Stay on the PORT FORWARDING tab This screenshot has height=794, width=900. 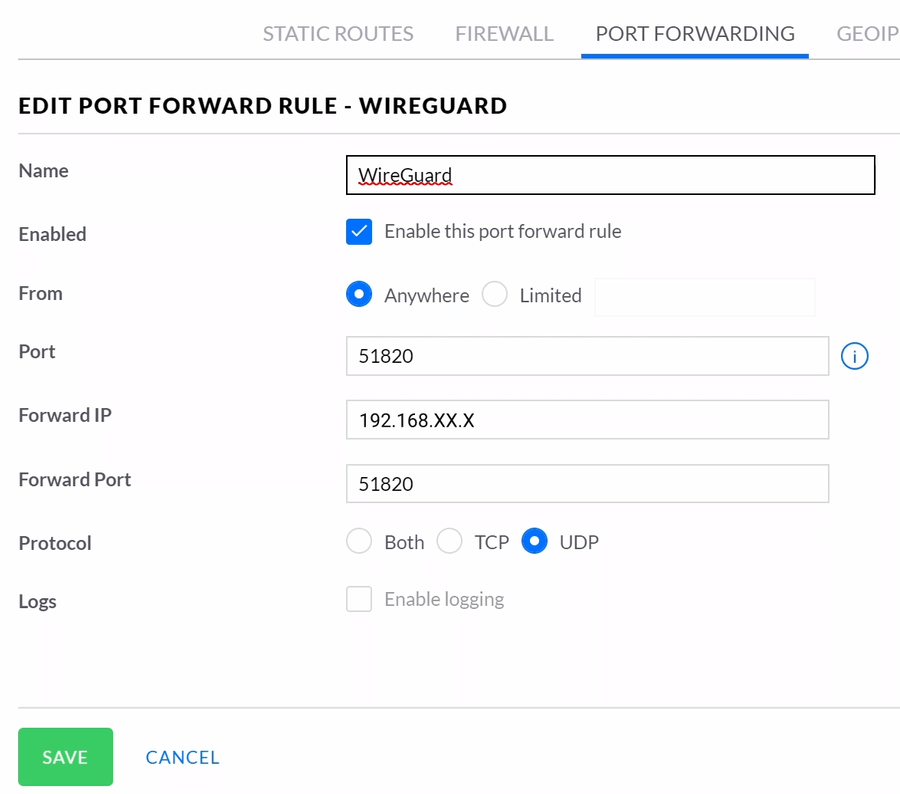tap(694, 33)
